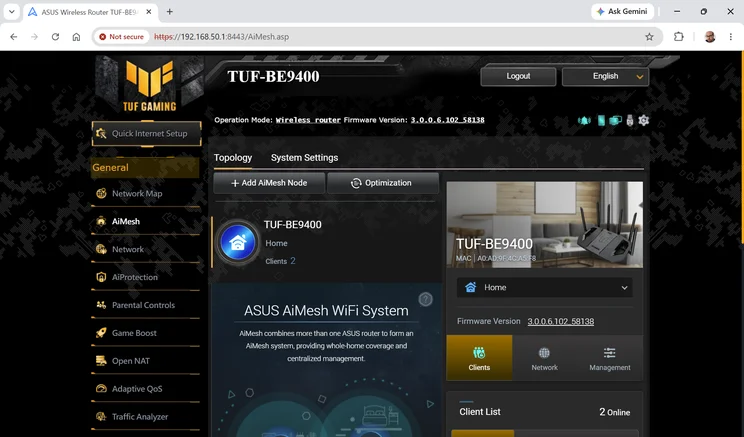Select the Clients panel tab
The image size is (744, 437).
click(x=479, y=358)
